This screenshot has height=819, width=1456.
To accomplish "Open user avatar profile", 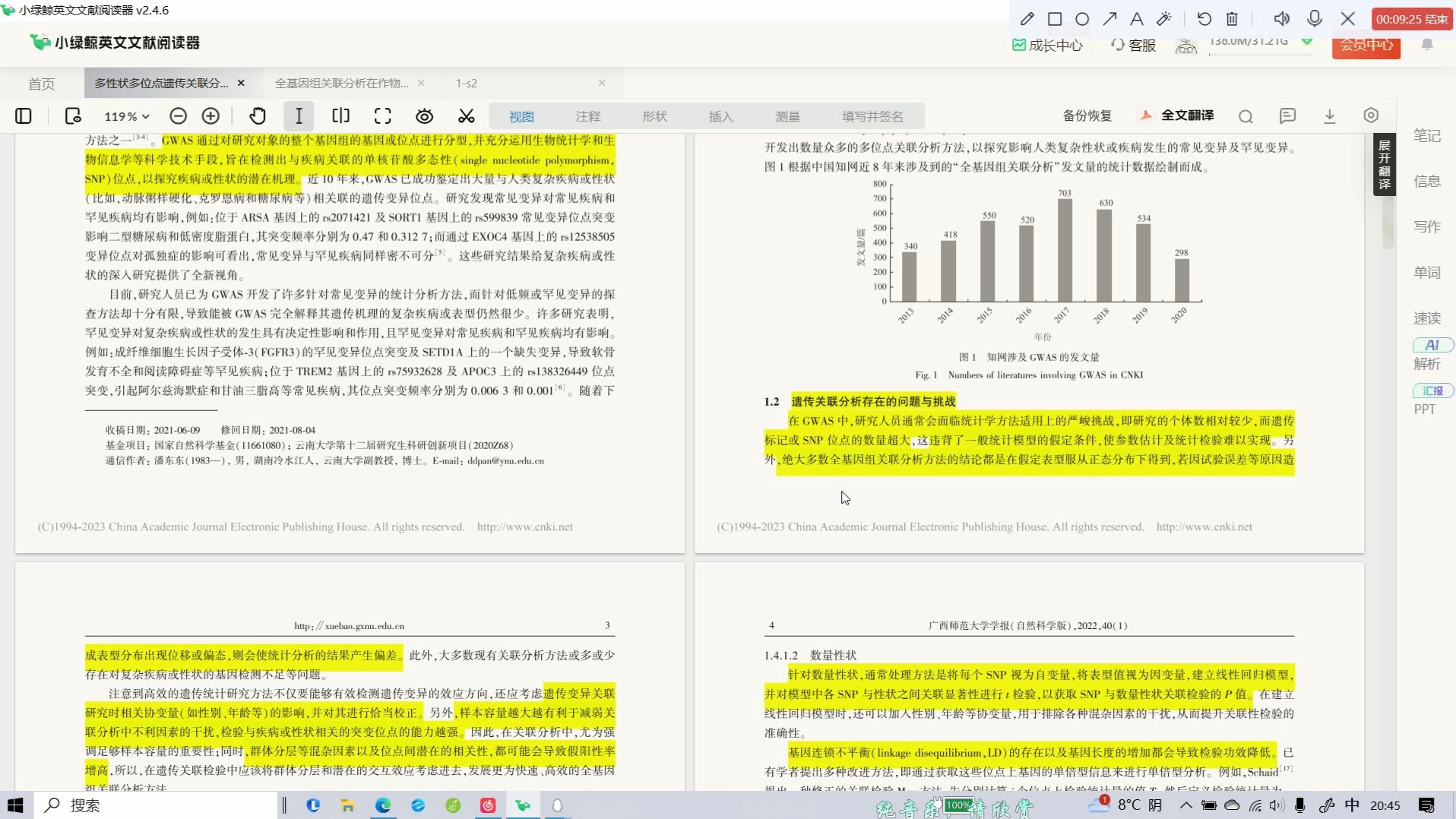I will click(x=1185, y=46).
